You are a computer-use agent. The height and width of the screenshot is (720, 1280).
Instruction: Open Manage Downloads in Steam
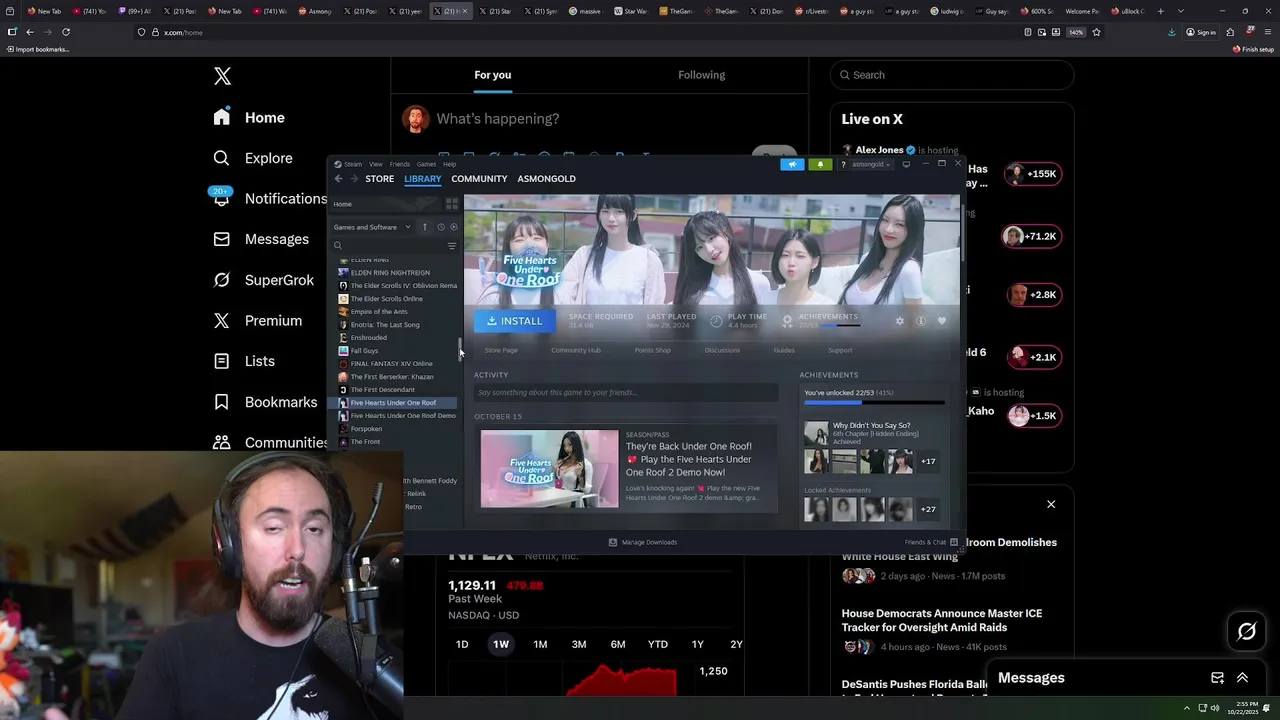[643, 542]
